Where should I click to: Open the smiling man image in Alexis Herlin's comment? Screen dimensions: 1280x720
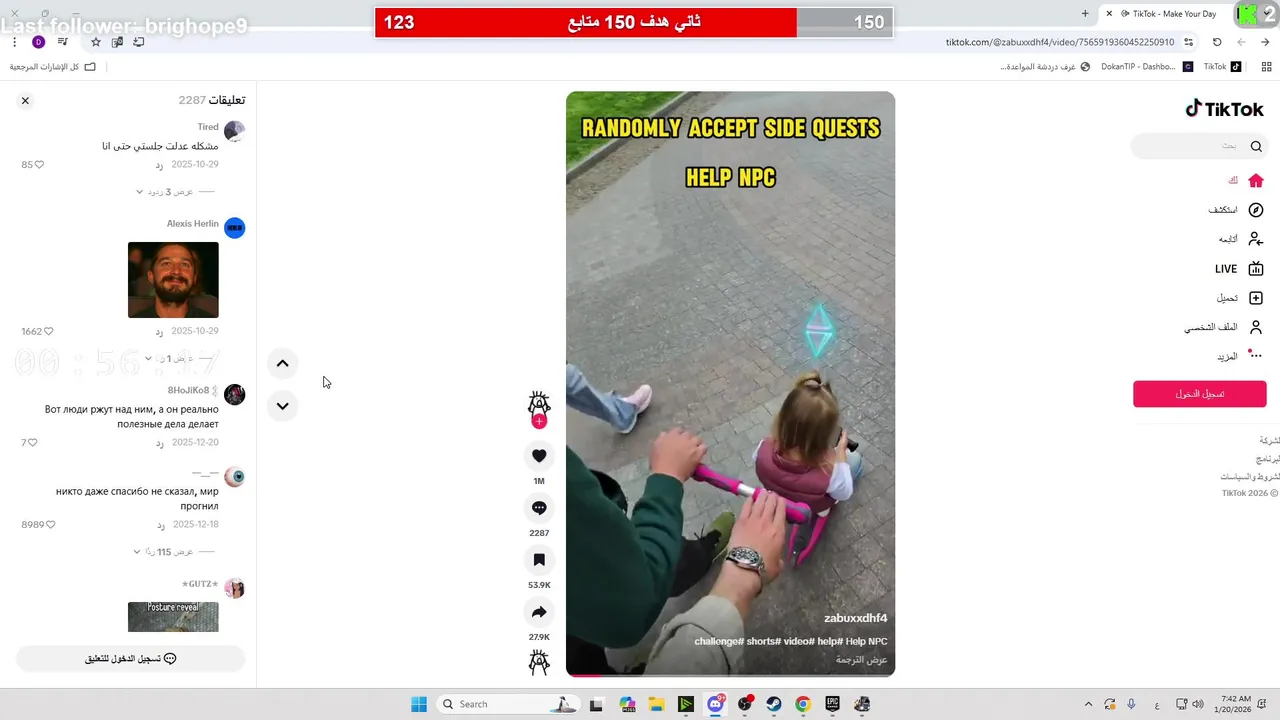coord(173,280)
